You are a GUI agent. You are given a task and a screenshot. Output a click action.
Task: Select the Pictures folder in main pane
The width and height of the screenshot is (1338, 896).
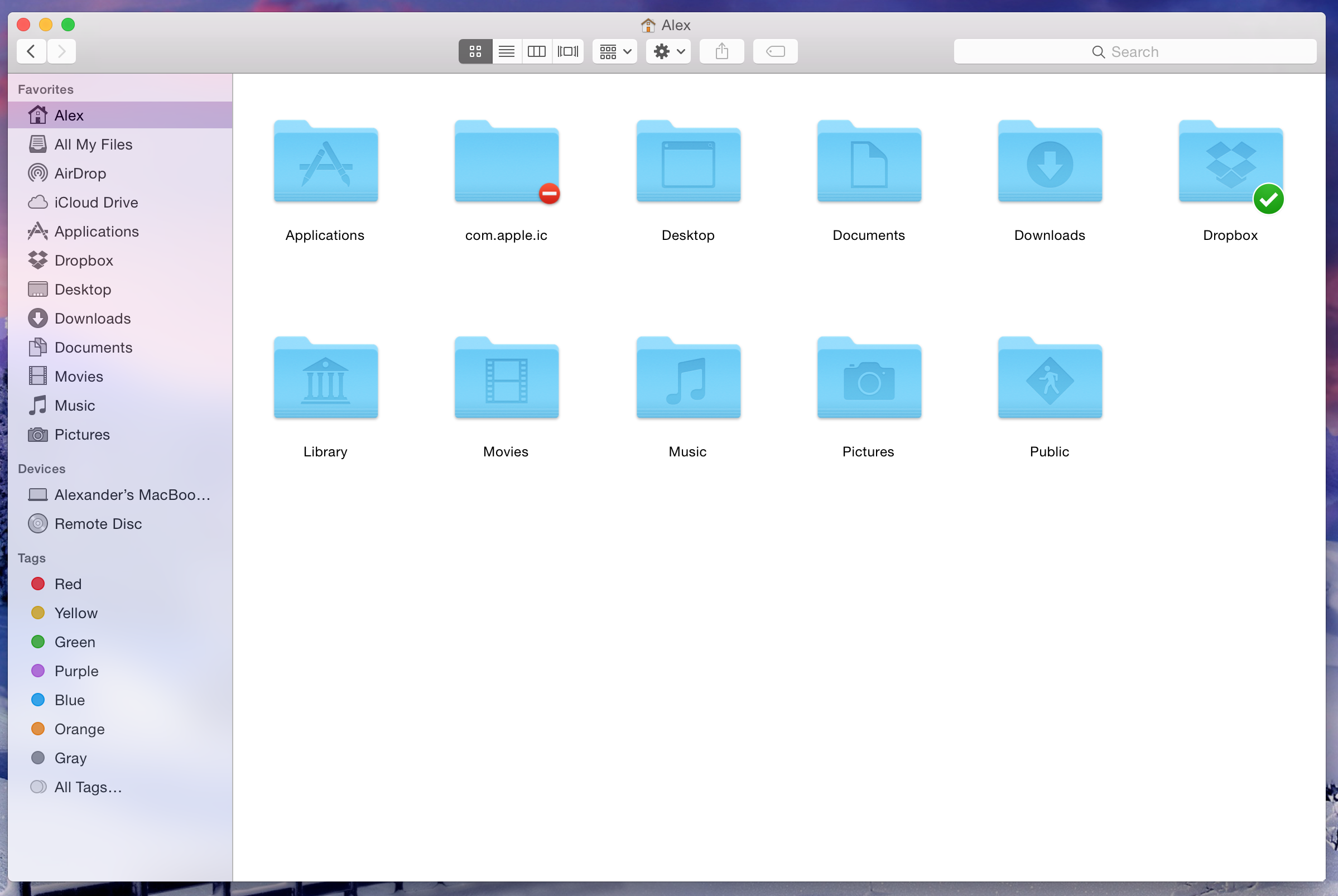869,378
